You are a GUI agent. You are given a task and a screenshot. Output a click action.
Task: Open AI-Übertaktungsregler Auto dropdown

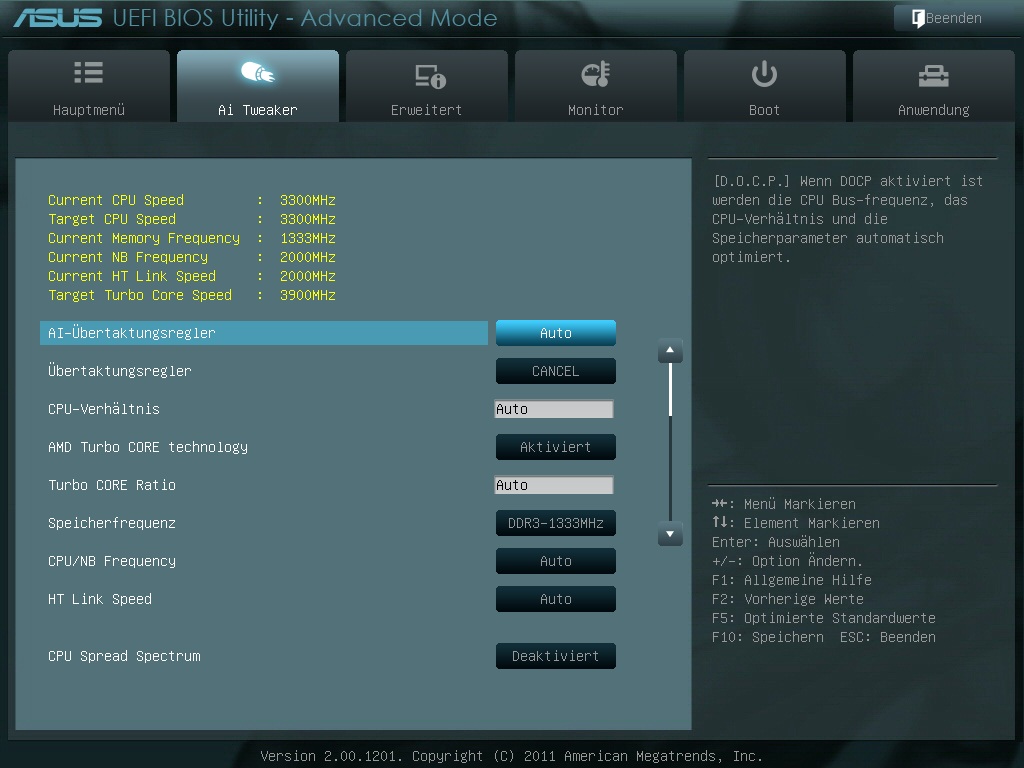(x=556, y=333)
